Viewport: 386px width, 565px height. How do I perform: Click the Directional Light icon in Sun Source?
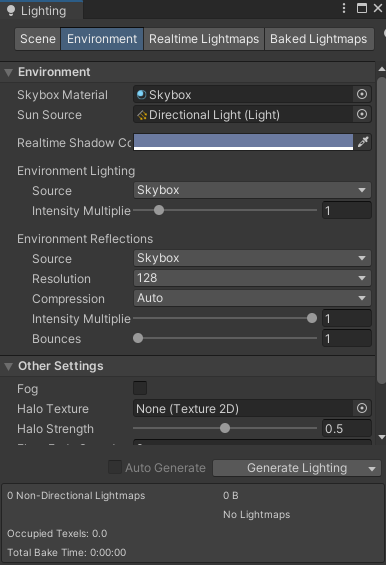coord(142,115)
